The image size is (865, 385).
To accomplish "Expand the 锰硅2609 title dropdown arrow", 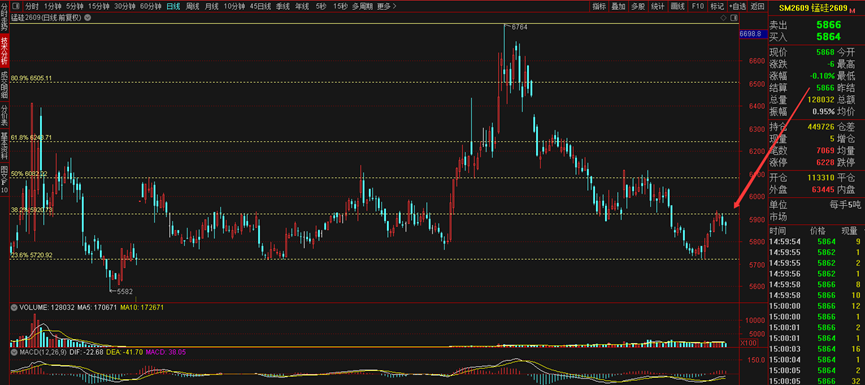I will pyautogui.click(x=88, y=18).
